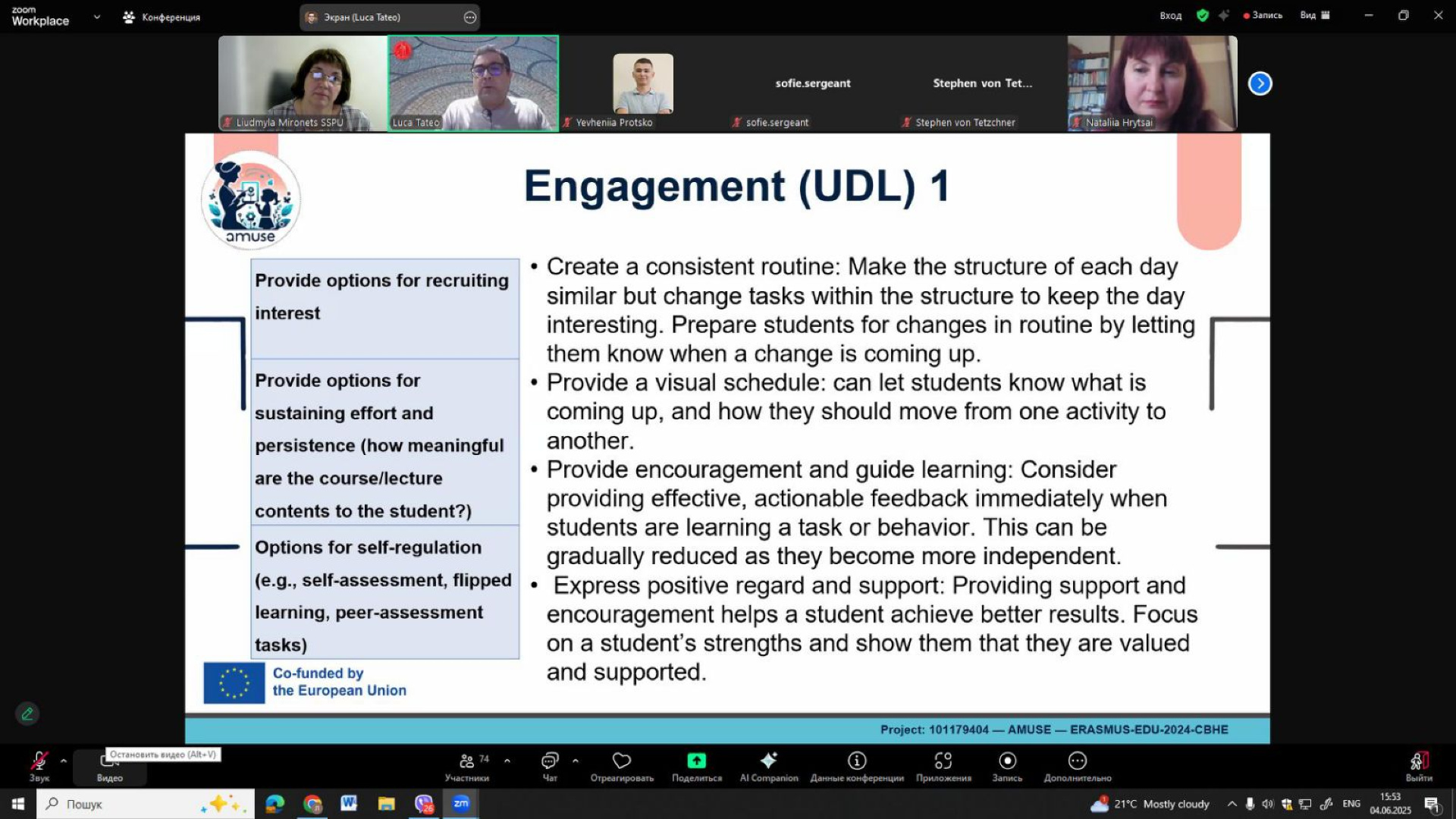The width and height of the screenshot is (1456, 819).
Task: Open the clock showing 15:53 04.06.2025
Action: 1390,804
